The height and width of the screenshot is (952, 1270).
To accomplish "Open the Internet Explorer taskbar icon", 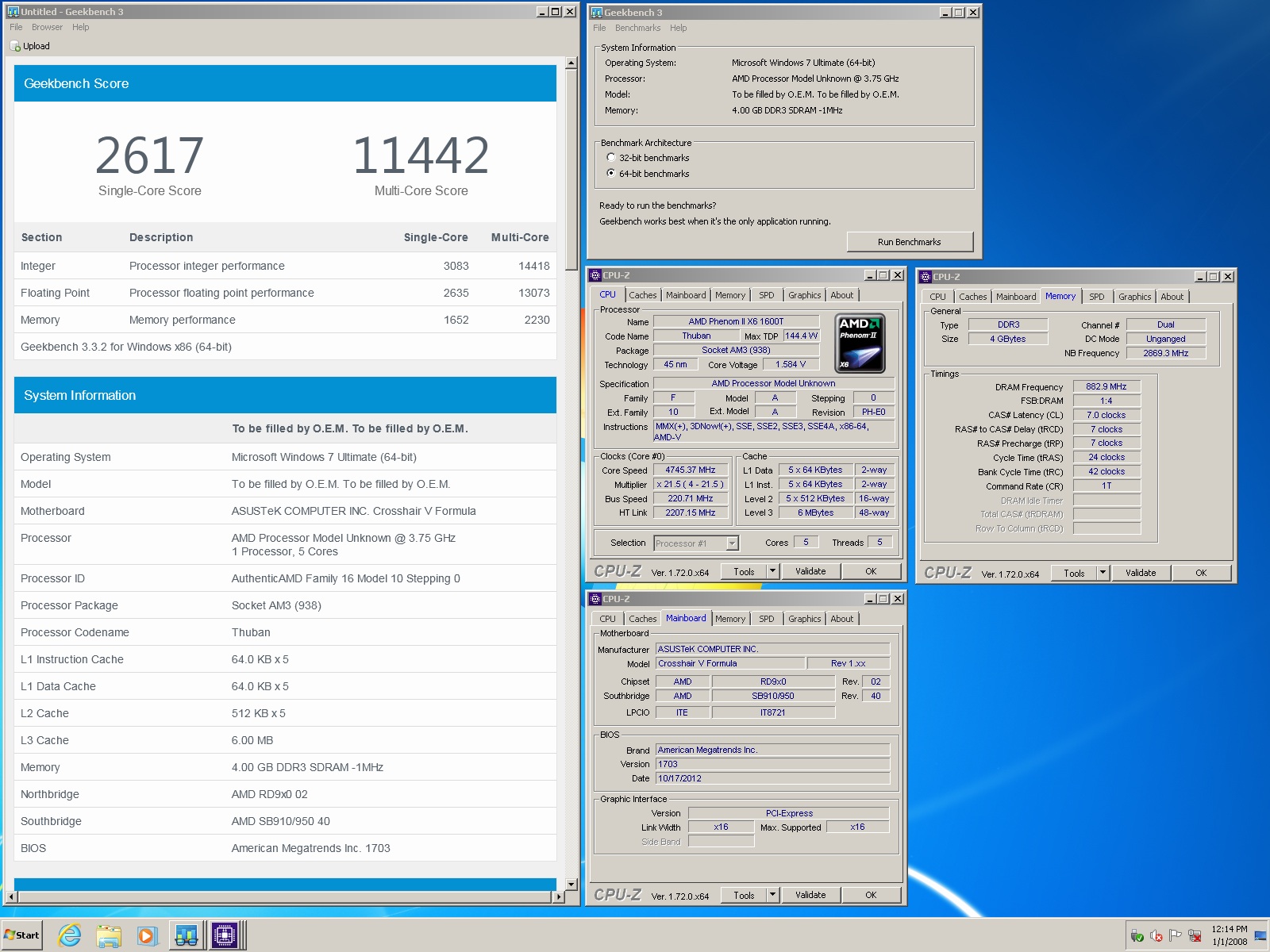I will [70, 935].
